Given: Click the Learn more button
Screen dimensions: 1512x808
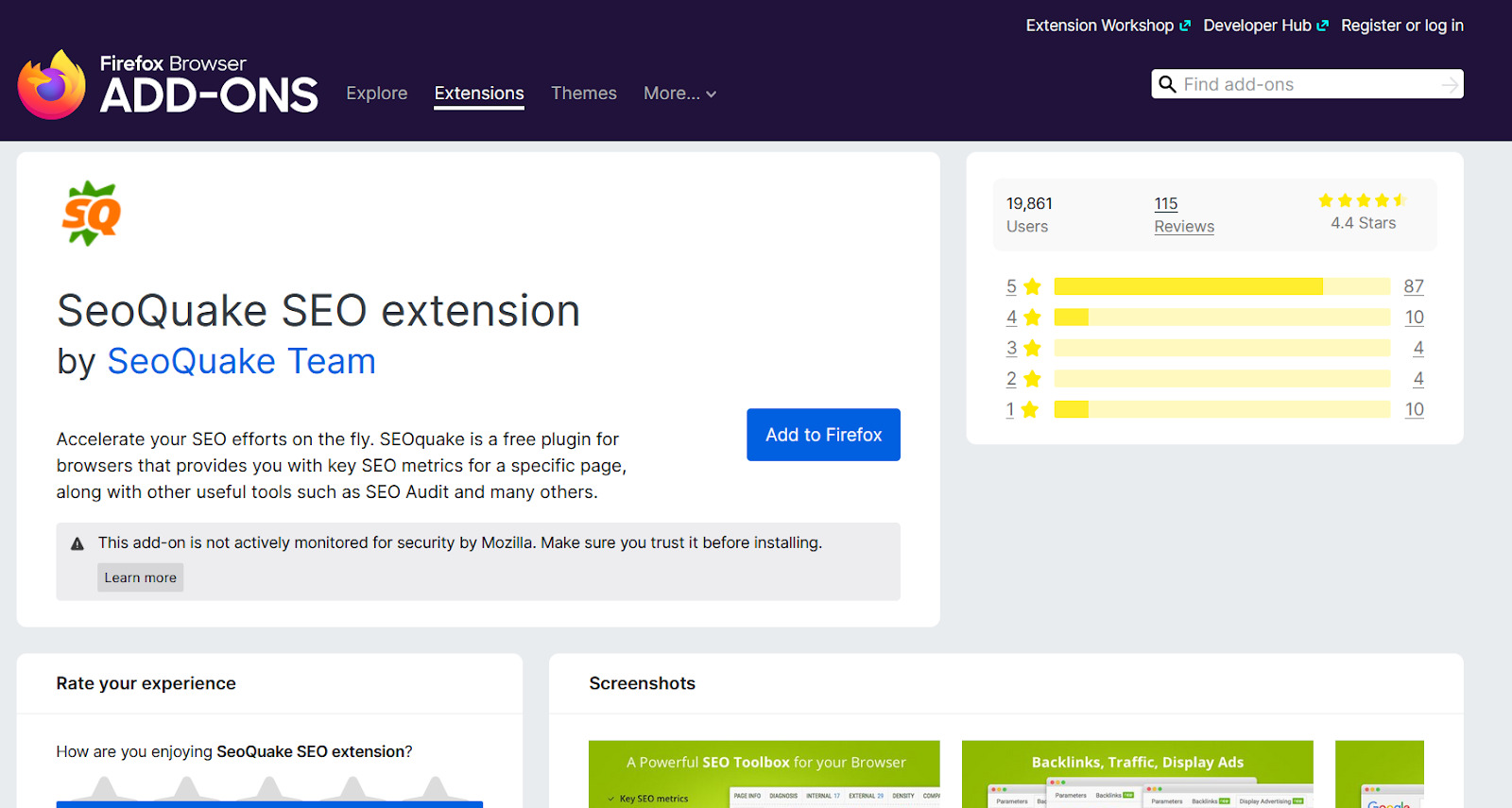Looking at the screenshot, I should point(140,577).
